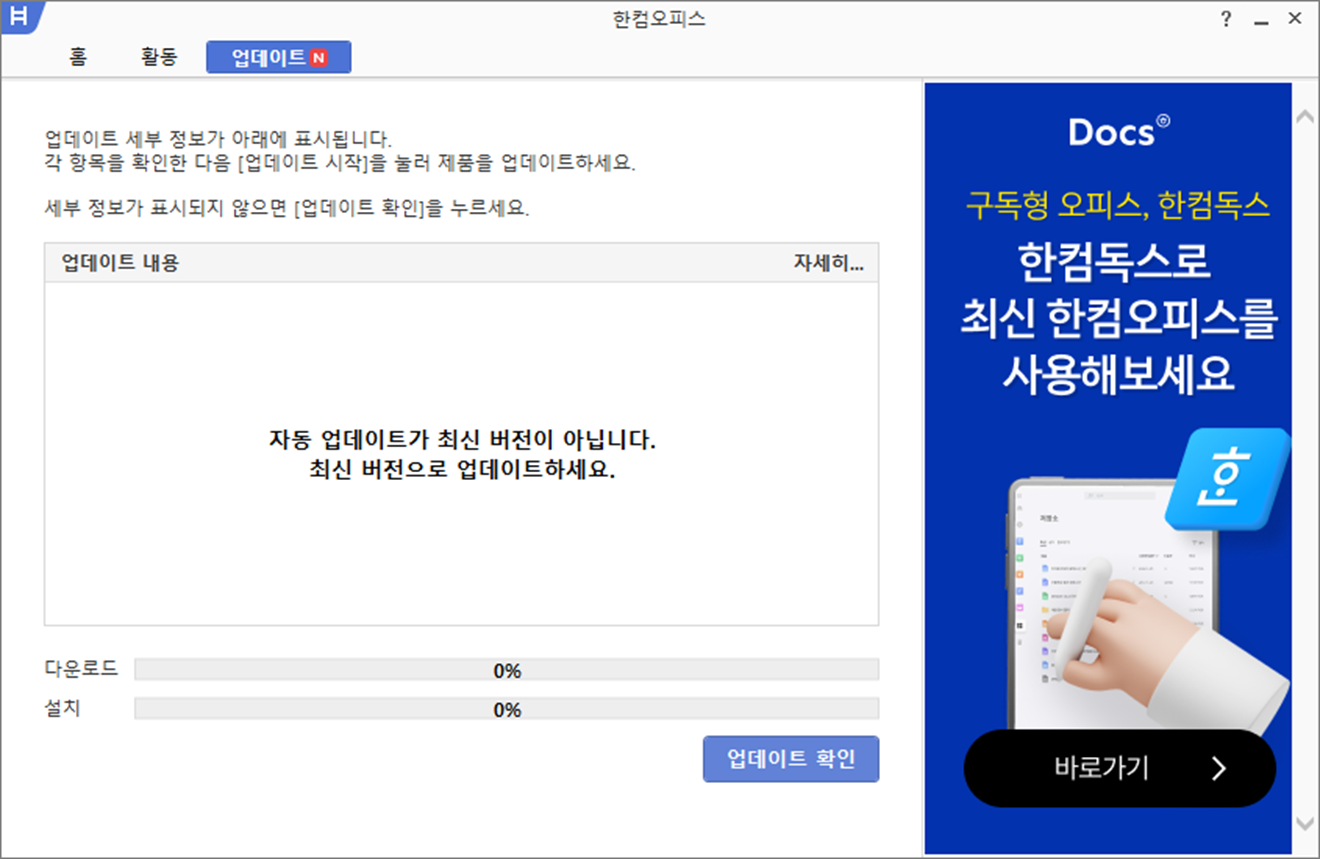The width and height of the screenshot is (1320, 859).
Task: Switch to the 홈 tab
Action: coord(78,57)
